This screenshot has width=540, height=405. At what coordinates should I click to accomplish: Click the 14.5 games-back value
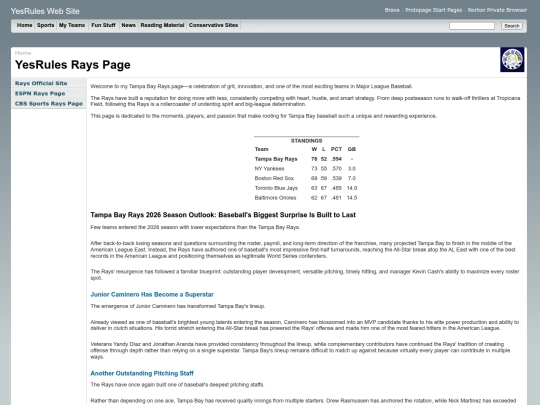352,198
